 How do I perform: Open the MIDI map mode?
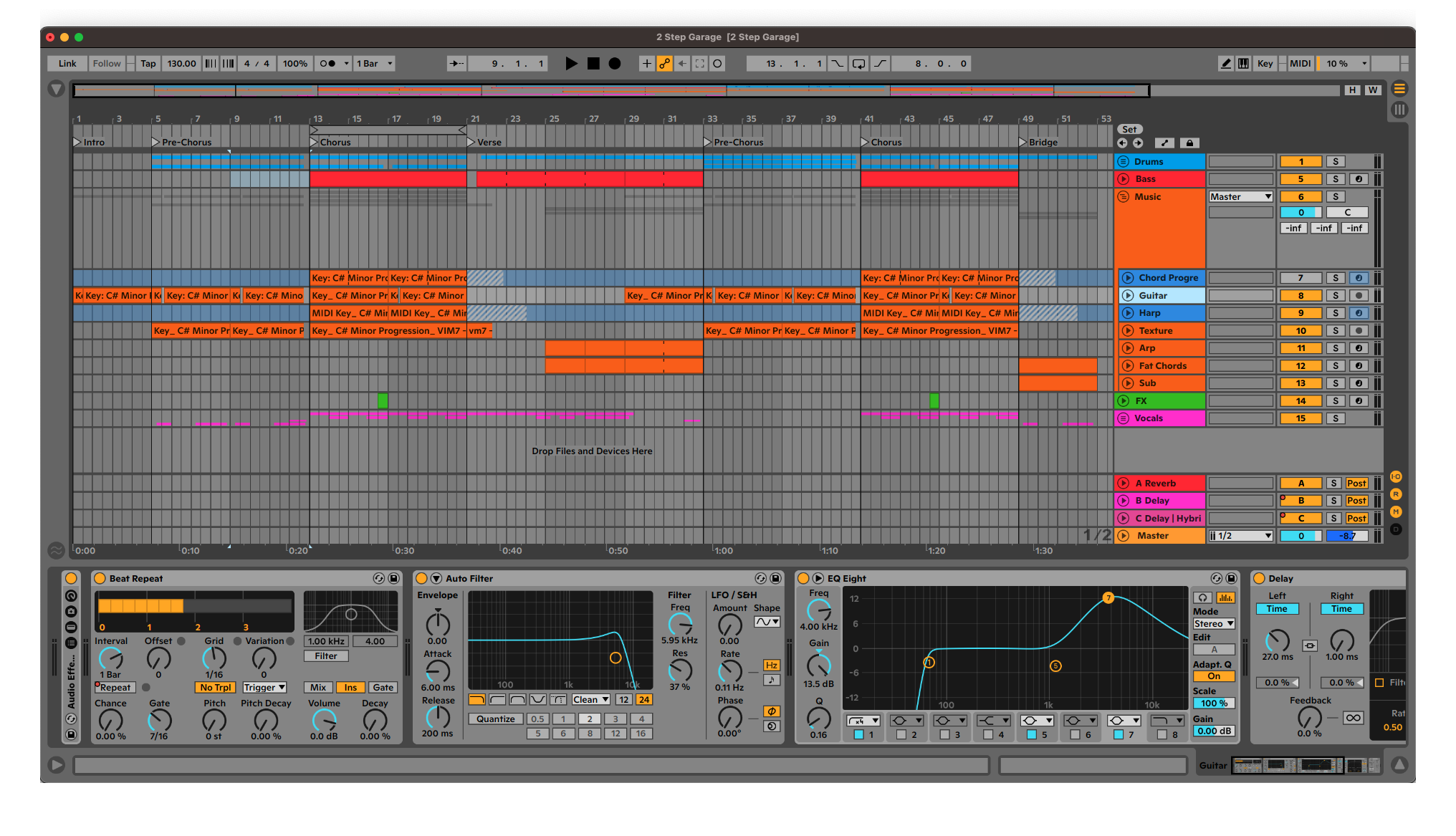1300,64
